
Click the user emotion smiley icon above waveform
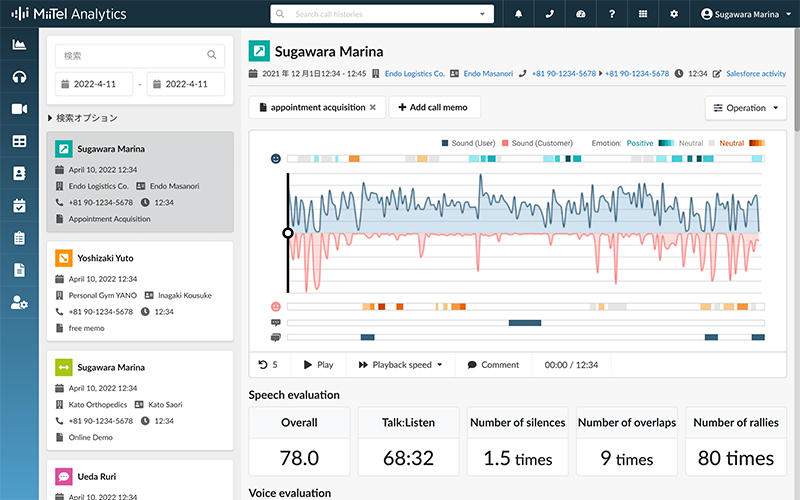click(x=276, y=159)
